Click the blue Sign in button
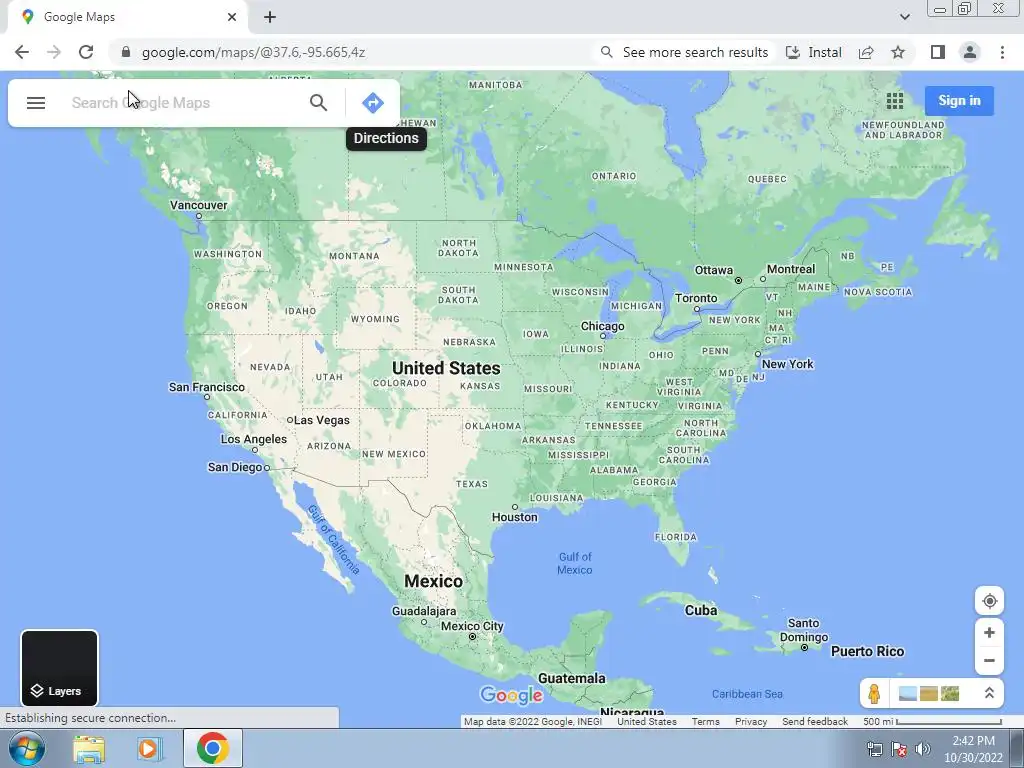 tap(959, 101)
